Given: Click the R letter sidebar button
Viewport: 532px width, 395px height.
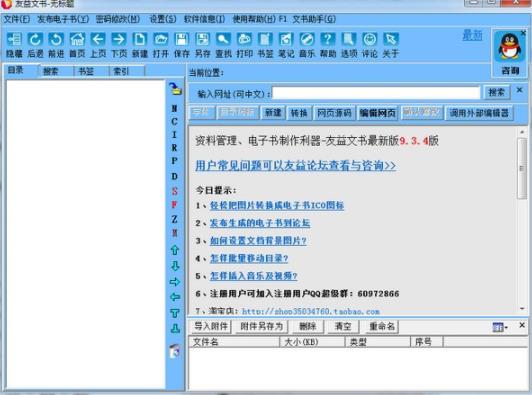Looking at the screenshot, I should pos(174,148).
